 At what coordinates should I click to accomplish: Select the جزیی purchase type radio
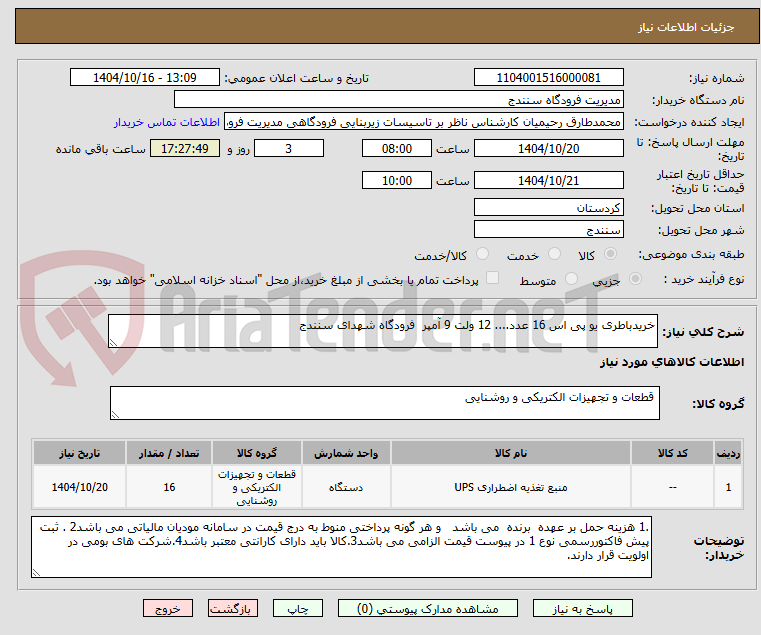pyautogui.click(x=635, y=279)
